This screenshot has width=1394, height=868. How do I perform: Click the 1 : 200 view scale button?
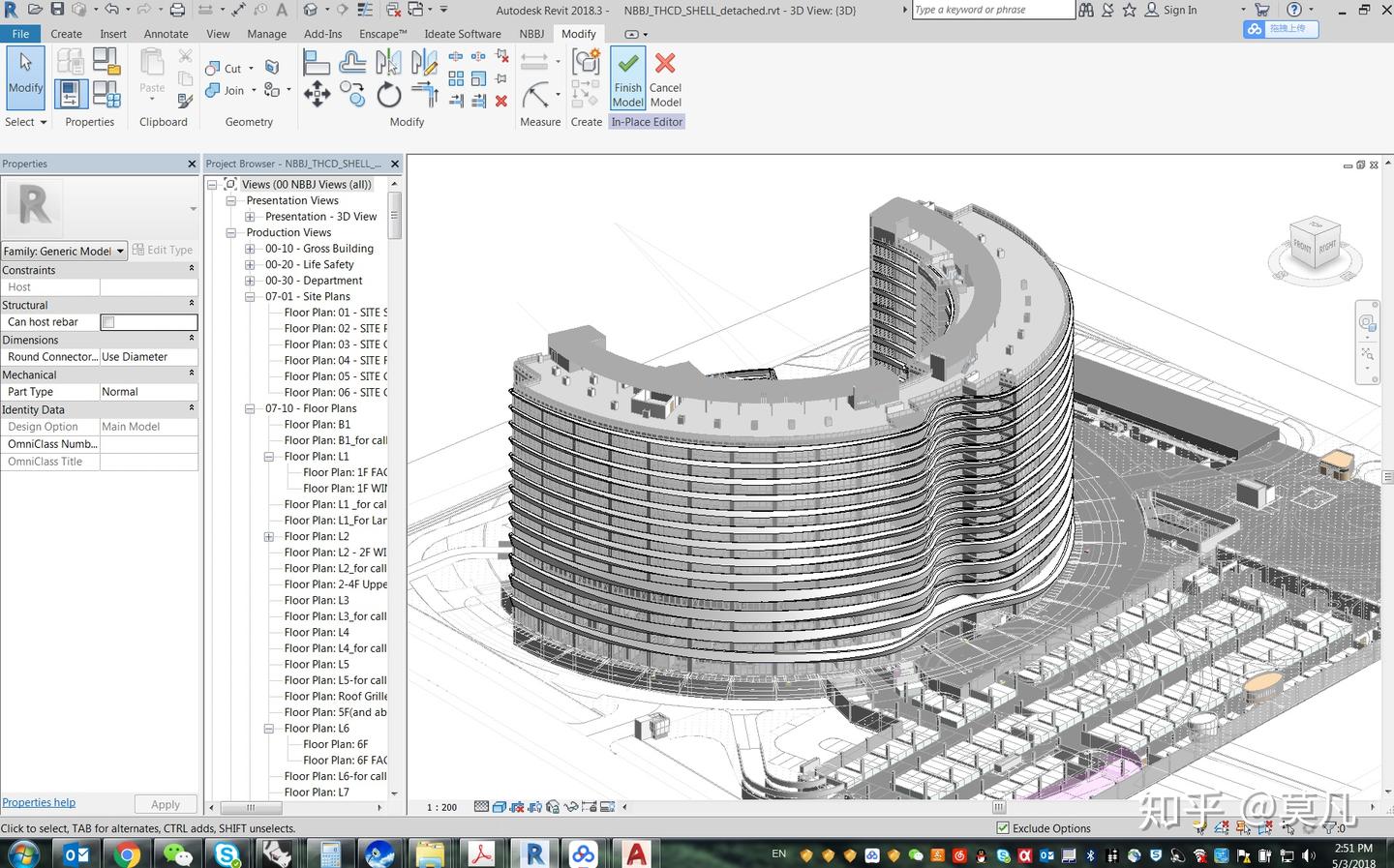(441, 807)
